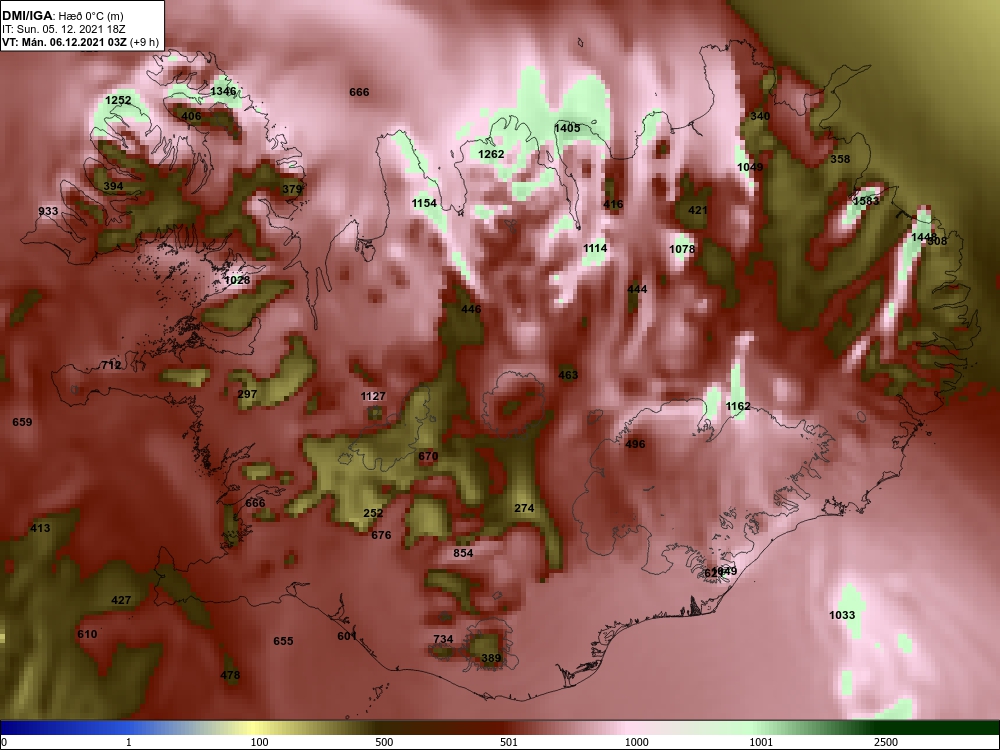The image size is (1000, 750).
Task: Click the map value 478
Action: coord(230,675)
